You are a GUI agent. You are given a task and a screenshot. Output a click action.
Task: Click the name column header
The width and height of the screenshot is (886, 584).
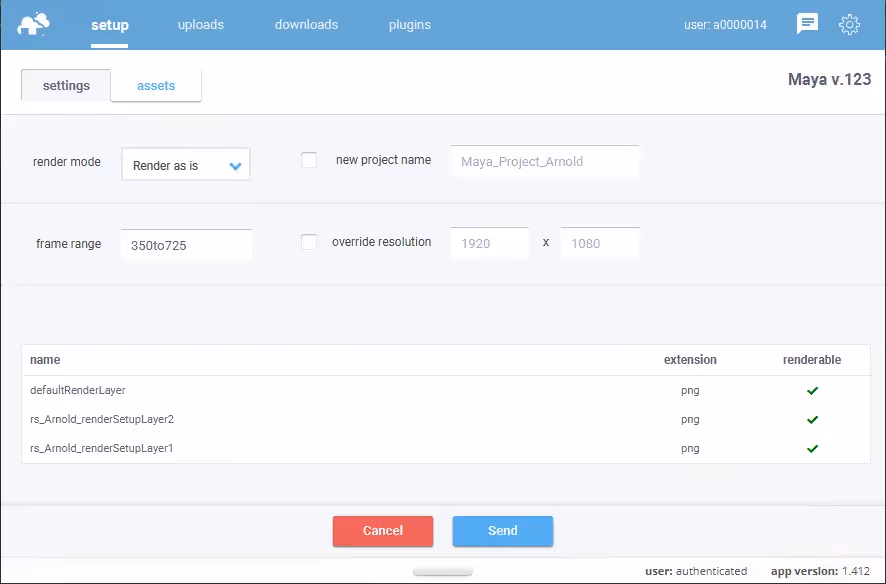(x=45, y=360)
